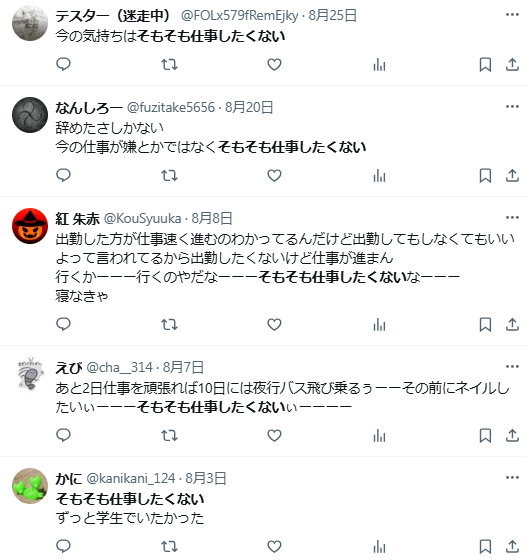Retweet えび's post
The width and height of the screenshot is (527, 560).
[169, 436]
